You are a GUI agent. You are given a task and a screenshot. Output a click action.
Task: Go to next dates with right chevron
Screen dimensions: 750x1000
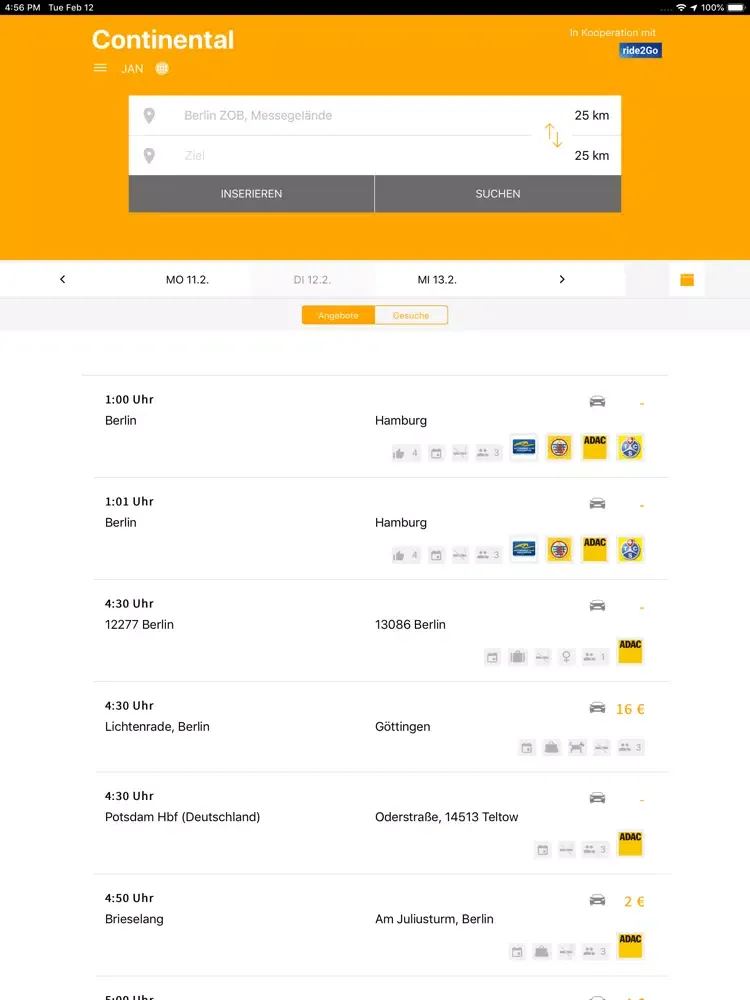pyautogui.click(x=562, y=279)
